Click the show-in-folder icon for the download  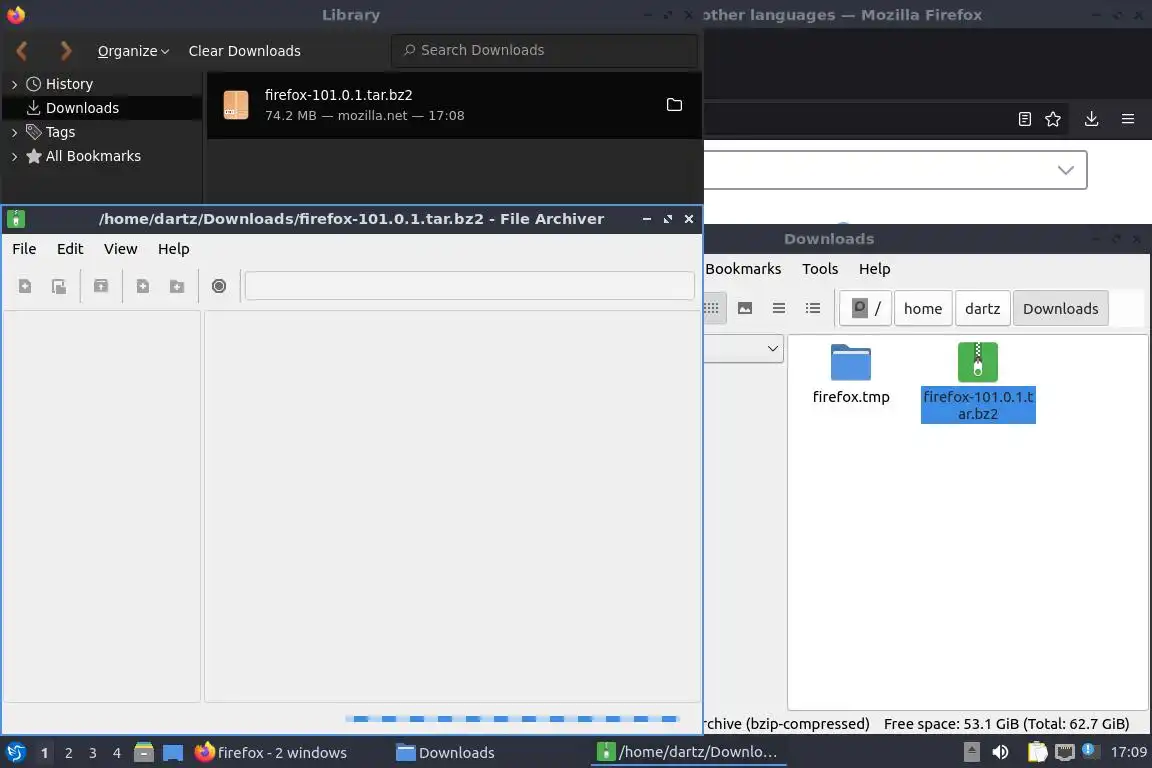[674, 104]
